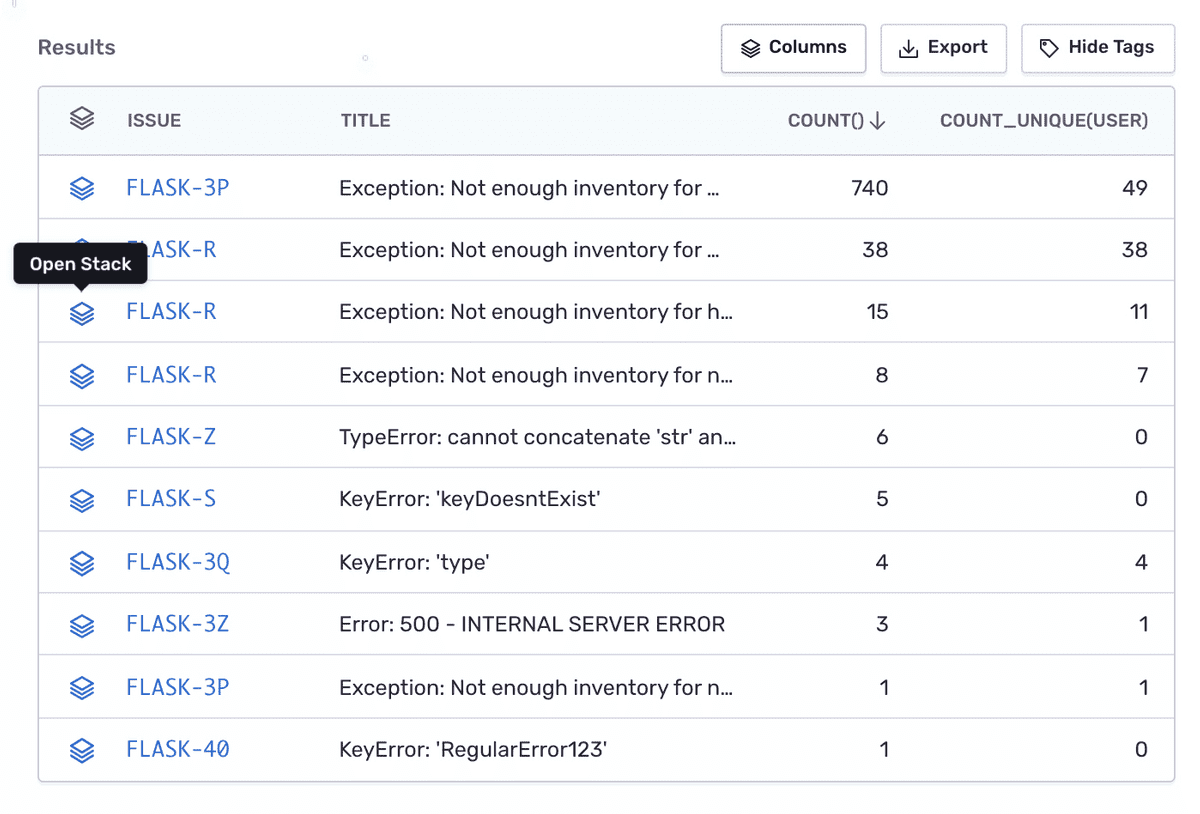This screenshot has width=1200, height=814.
Task: Click title of the row with count 740
Action: (x=530, y=188)
